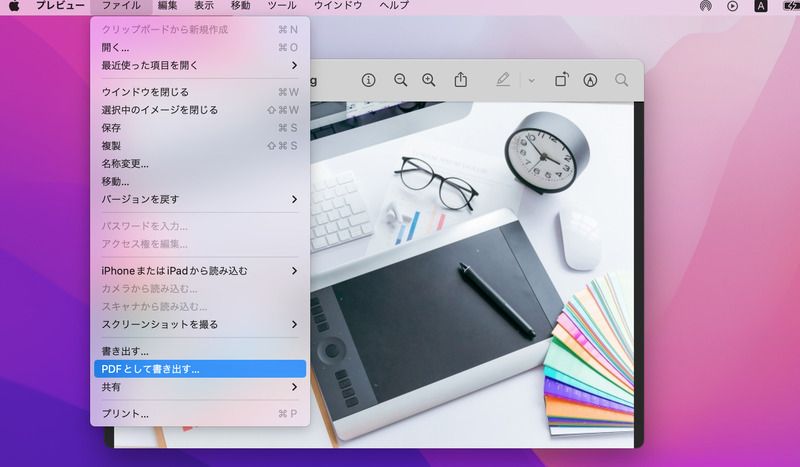Open the highlight options chevron
Image resolution: width=800 pixels, height=467 pixels.
(532, 81)
